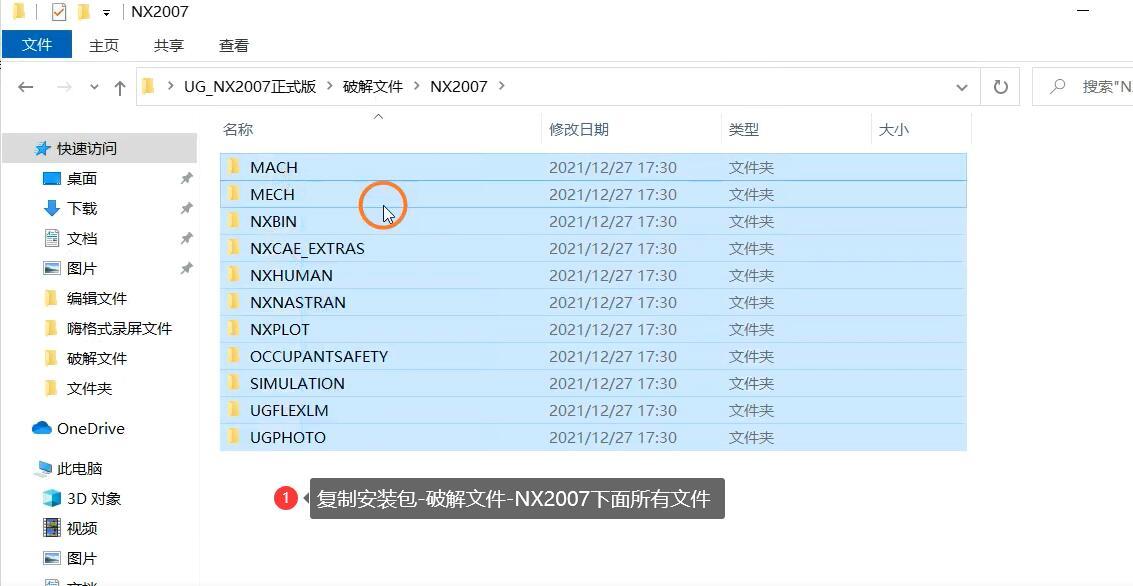Open the breadcrumb arrow after 破解文件

click(x=421, y=86)
